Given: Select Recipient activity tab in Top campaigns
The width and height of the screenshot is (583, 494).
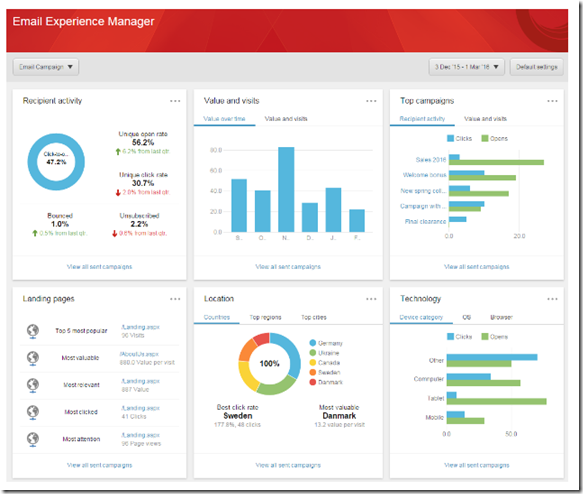Looking at the screenshot, I should pos(422,119).
